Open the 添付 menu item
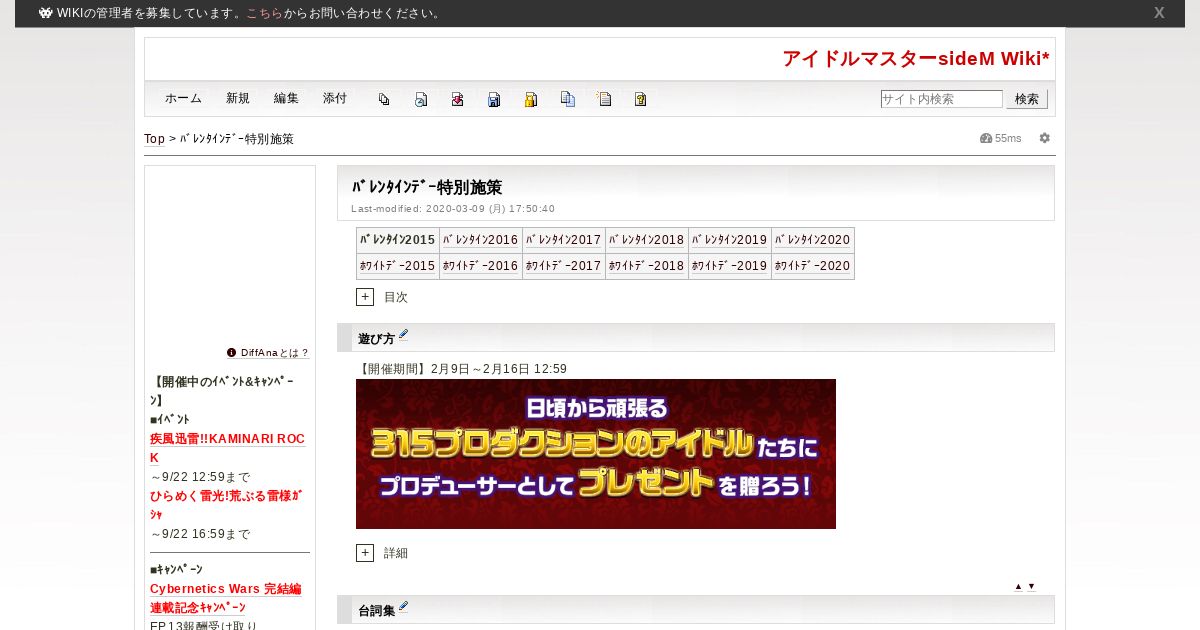1200x630 pixels. (x=335, y=99)
